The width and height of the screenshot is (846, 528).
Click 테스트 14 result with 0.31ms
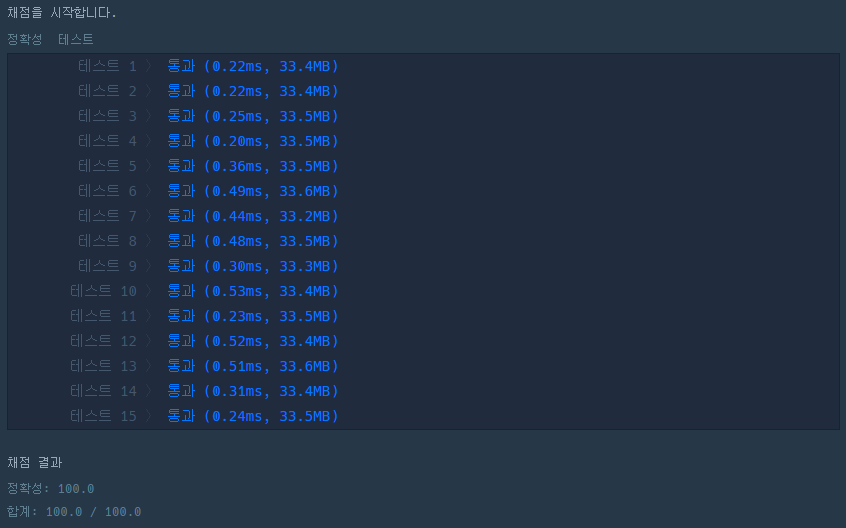[x=253, y=391]
